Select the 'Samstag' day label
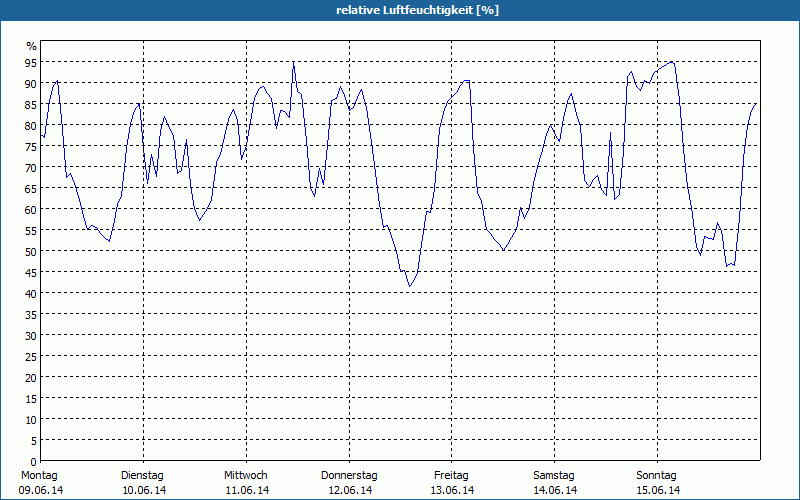800x500 pixels. pos(554,475)
